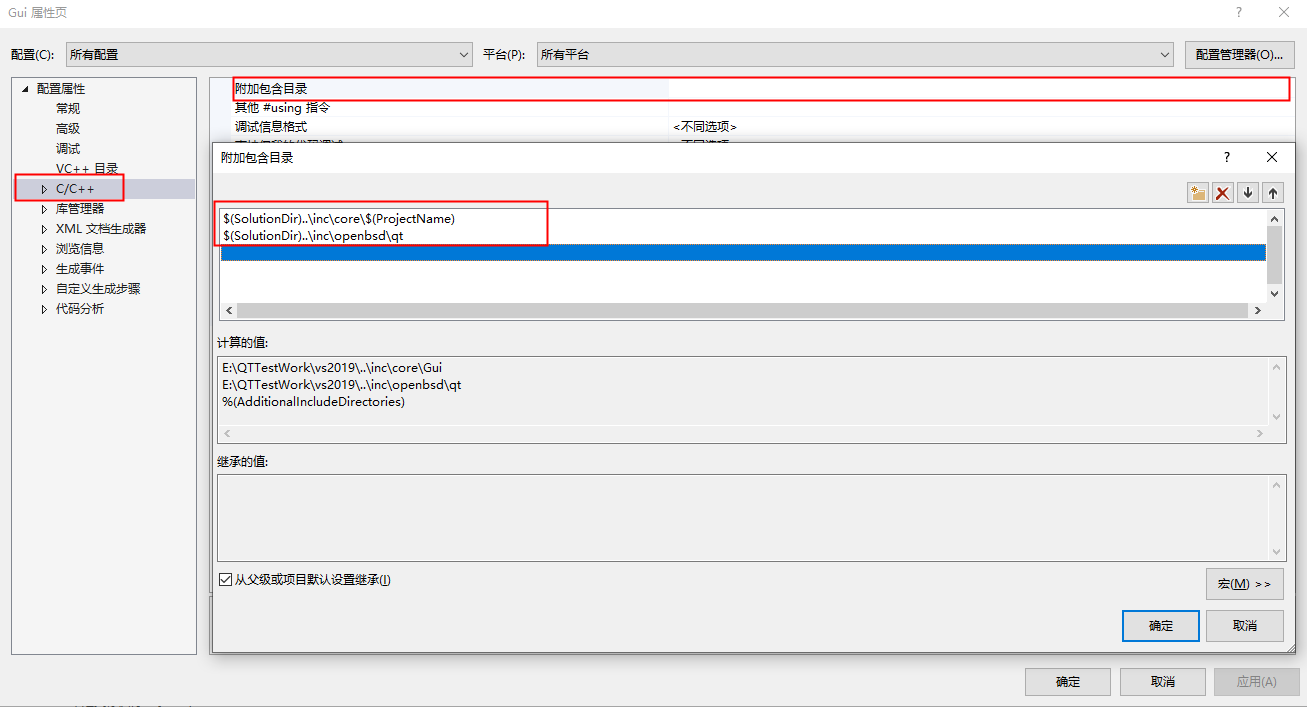The image size is (1307, 707).
Task: Click the down arrow on the include list scrollbar
Action: point(1274,293)
